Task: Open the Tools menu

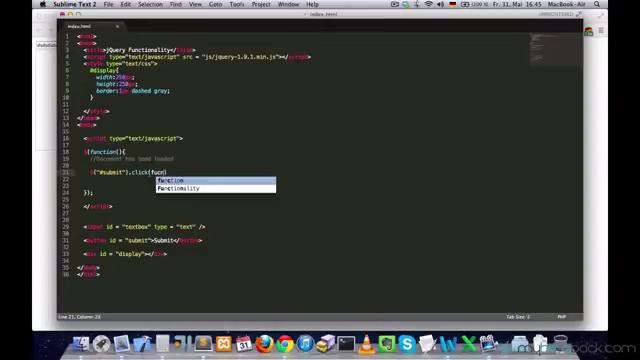Action: pyautogui.click(x=237, y=4)
